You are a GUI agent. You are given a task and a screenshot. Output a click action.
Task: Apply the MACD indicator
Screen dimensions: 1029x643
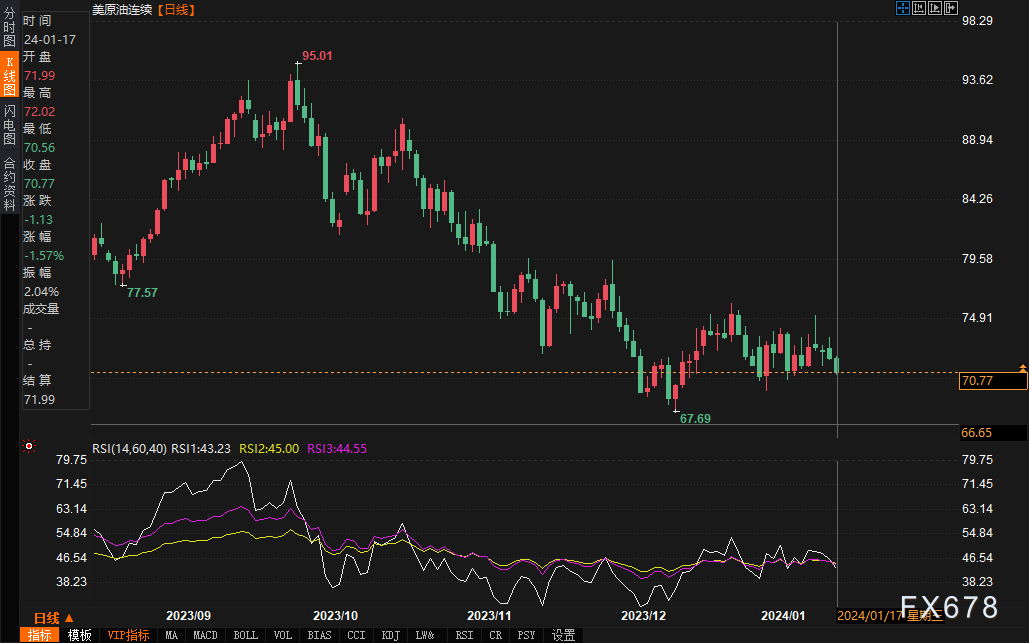[205, 635]
